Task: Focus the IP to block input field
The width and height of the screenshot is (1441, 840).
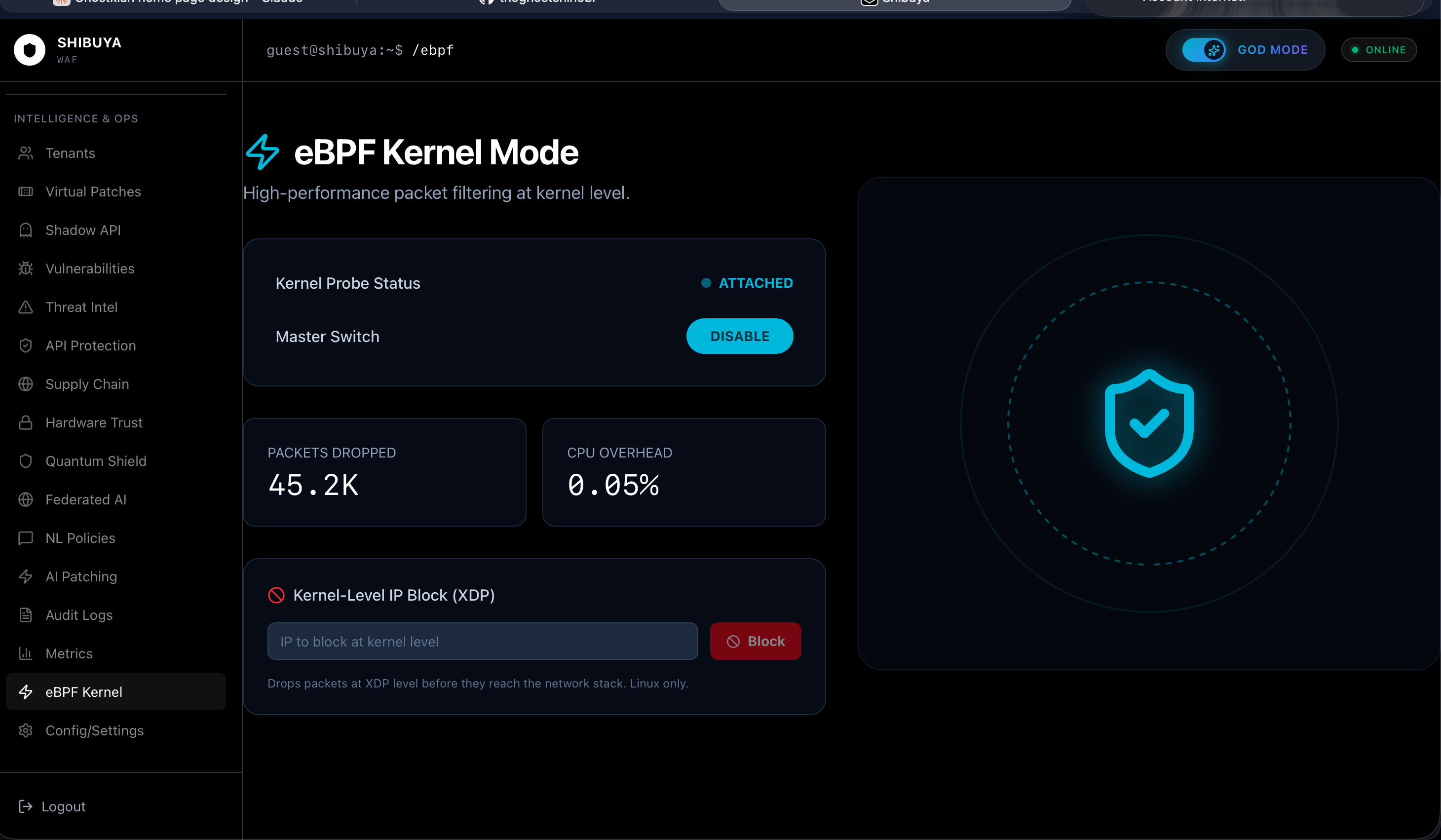Action: (482, 641)
